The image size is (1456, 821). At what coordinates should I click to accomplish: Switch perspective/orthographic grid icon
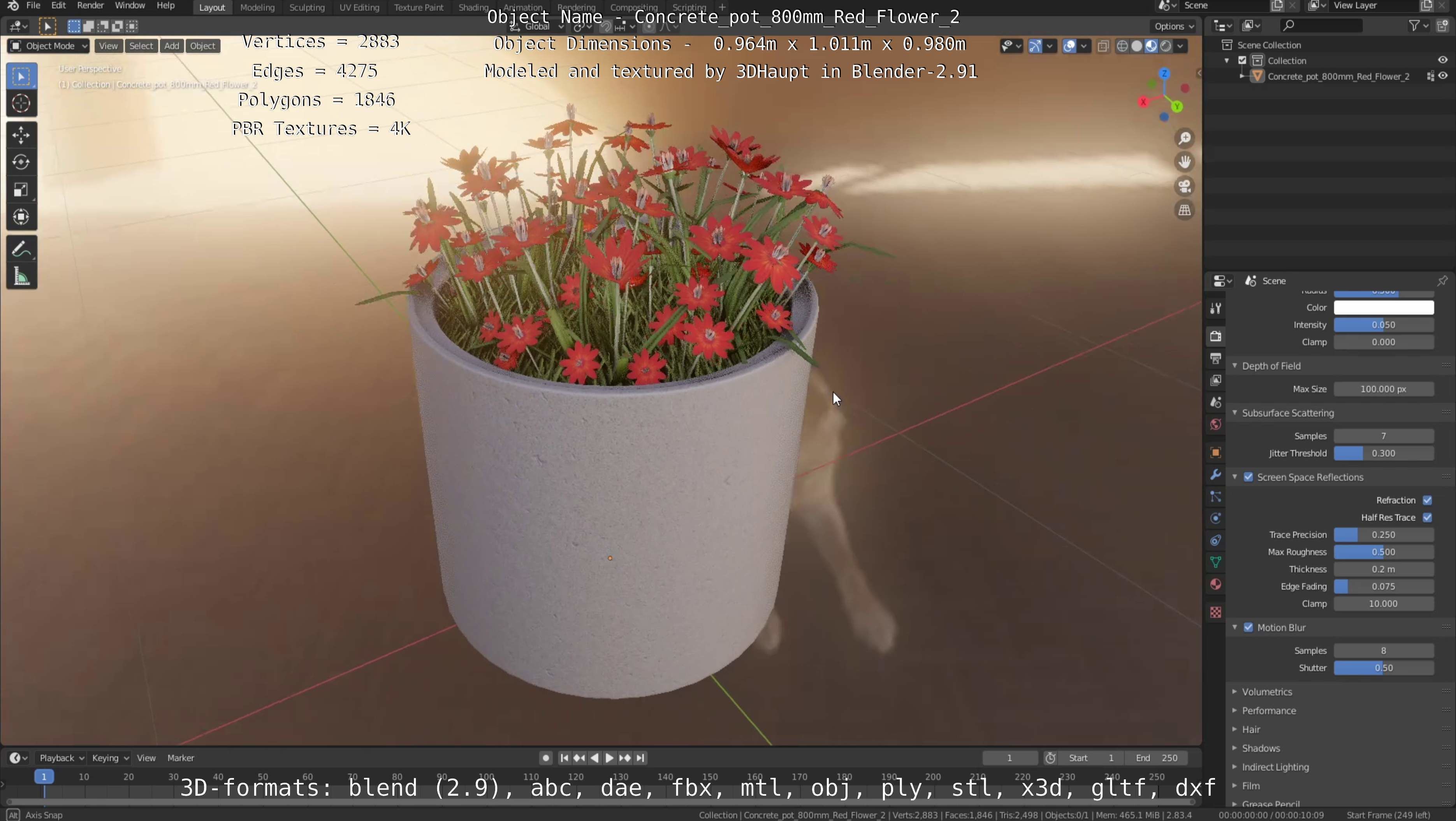(x=1185, y=210)
